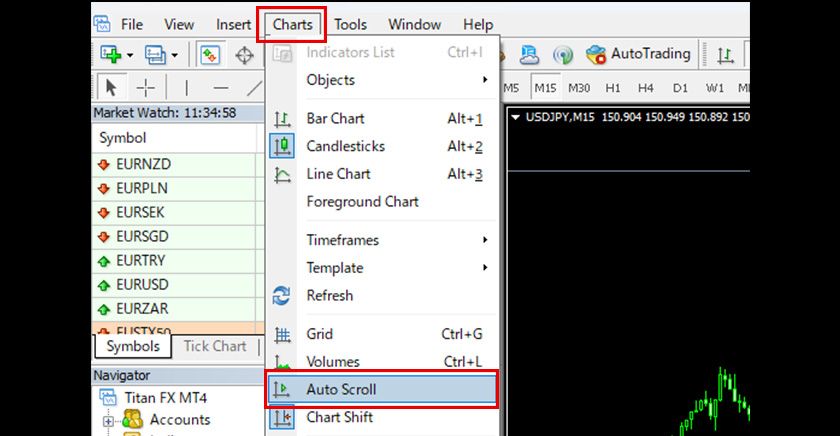Click the Refresh icon in Charts menu
The height and width of the screenshot is (436, 840).
(282, 296)
